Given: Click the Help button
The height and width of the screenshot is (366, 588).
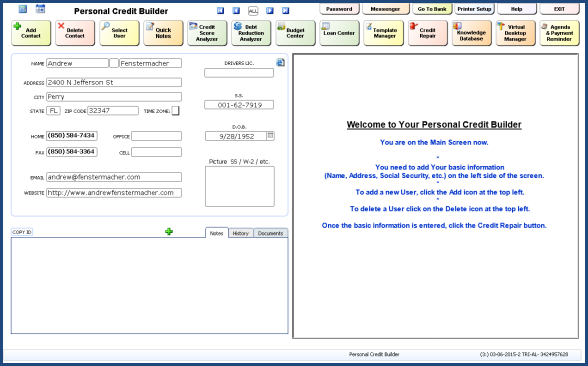Looking at the screenshot, I should coord(517,9).
